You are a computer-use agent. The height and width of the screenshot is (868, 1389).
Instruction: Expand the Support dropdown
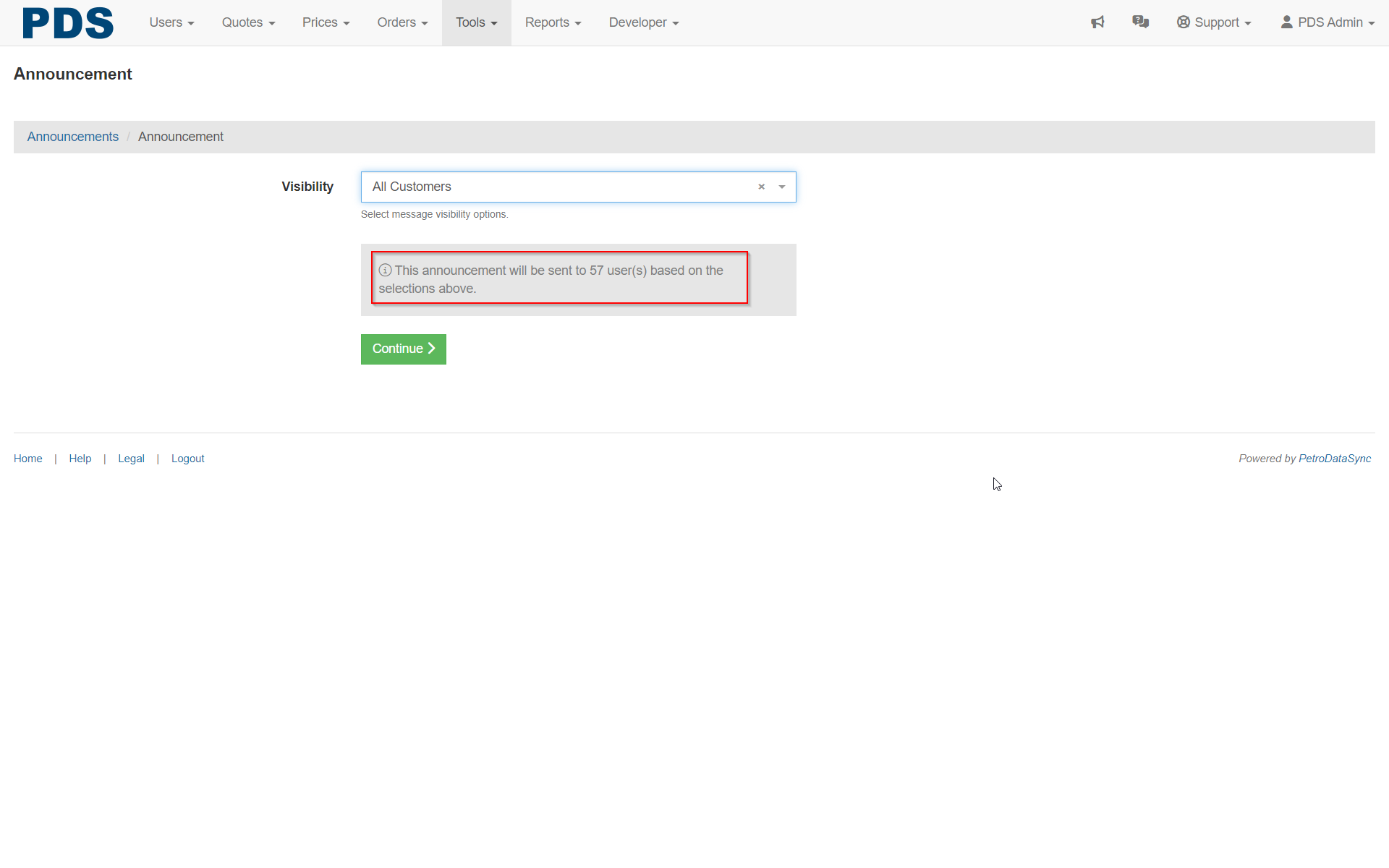tap(1214, 22)
